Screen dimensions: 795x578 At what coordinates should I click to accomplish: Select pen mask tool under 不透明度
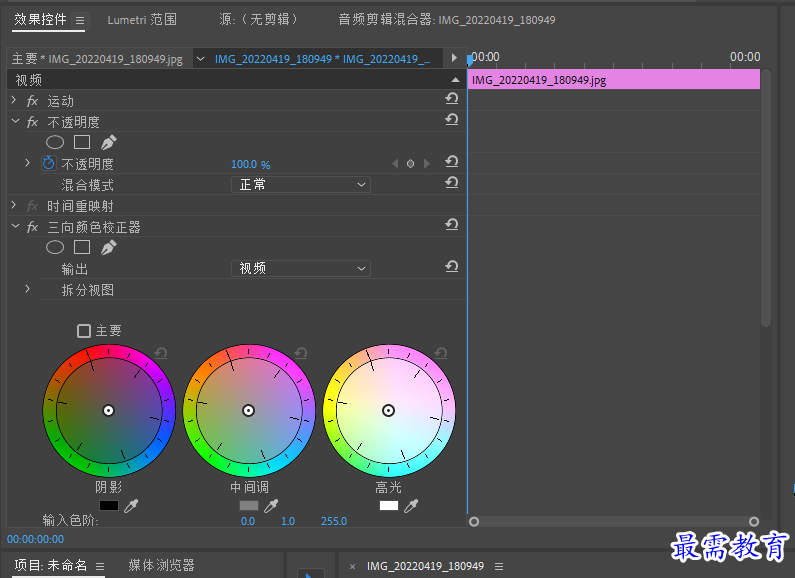pos(109,142)
